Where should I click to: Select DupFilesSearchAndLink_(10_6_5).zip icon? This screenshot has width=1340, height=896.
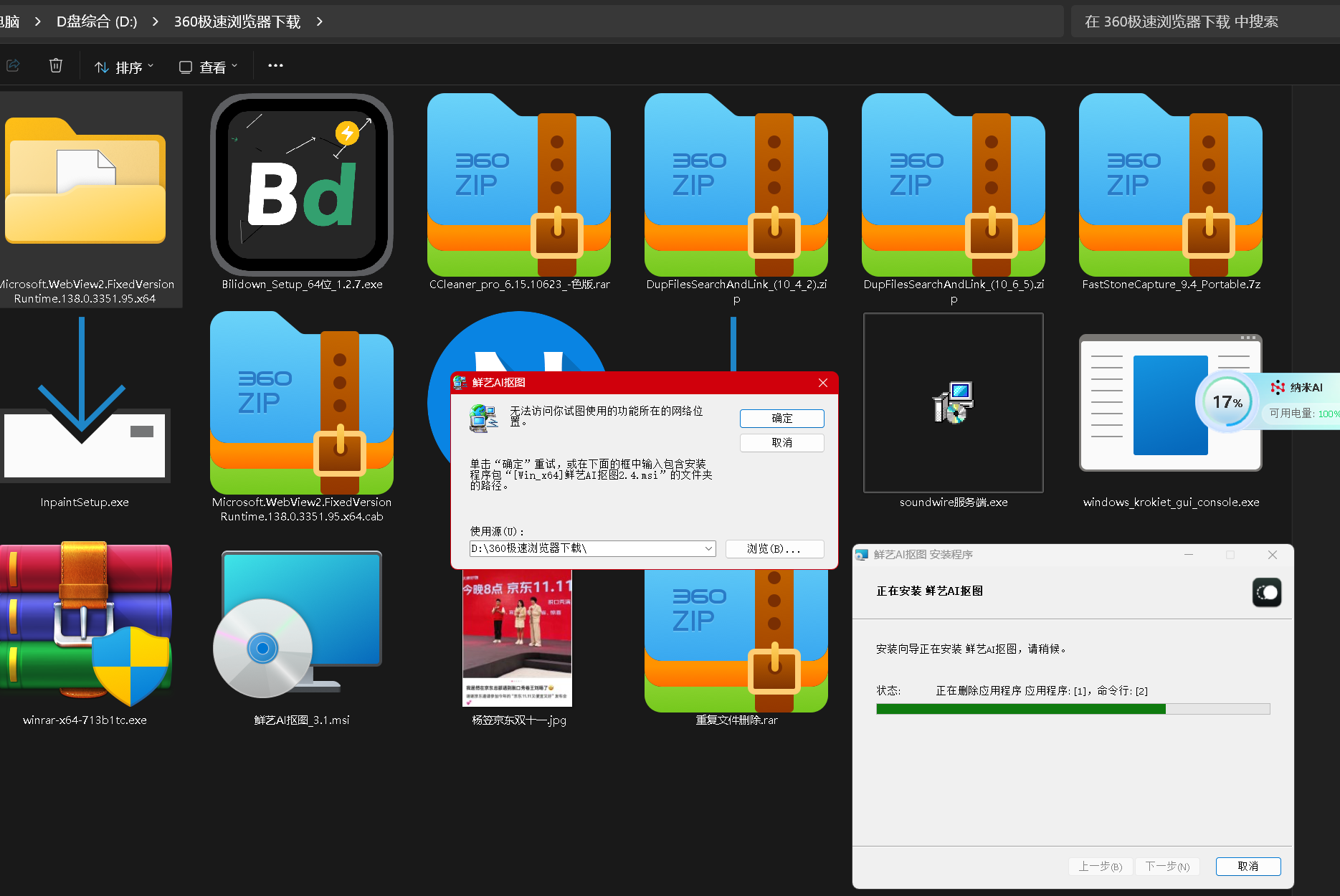pos(954,185)
